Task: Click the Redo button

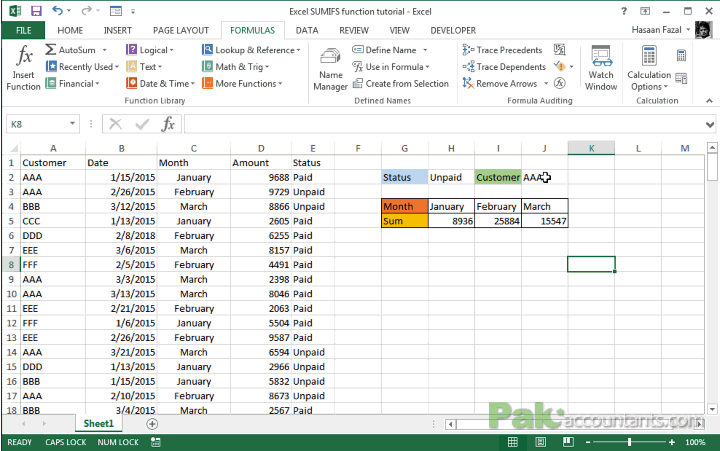Action: 86,11
